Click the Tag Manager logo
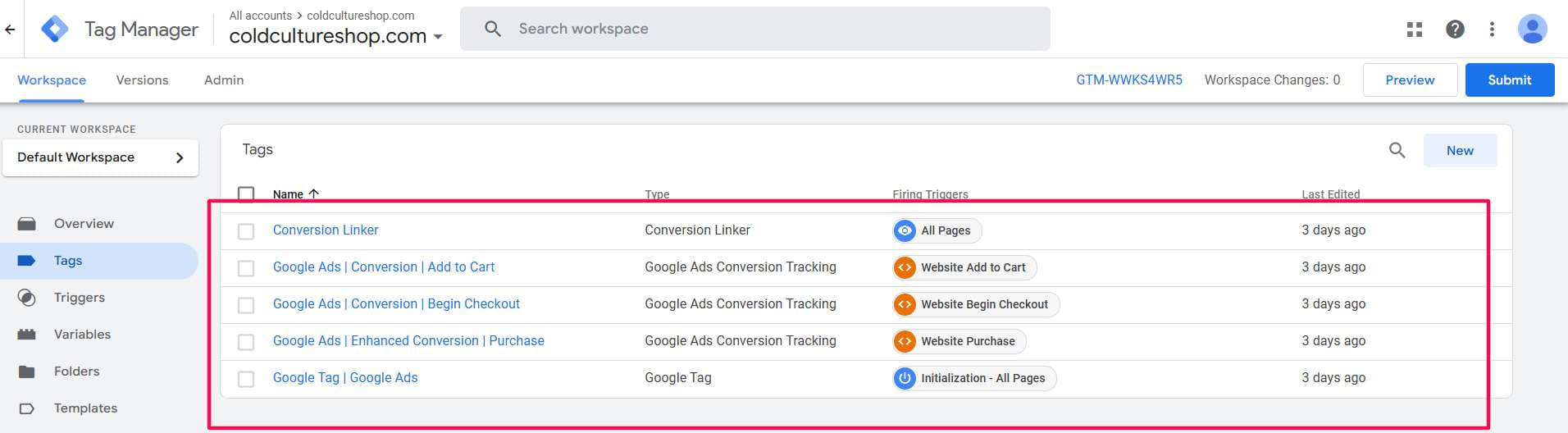 [55, 30]
